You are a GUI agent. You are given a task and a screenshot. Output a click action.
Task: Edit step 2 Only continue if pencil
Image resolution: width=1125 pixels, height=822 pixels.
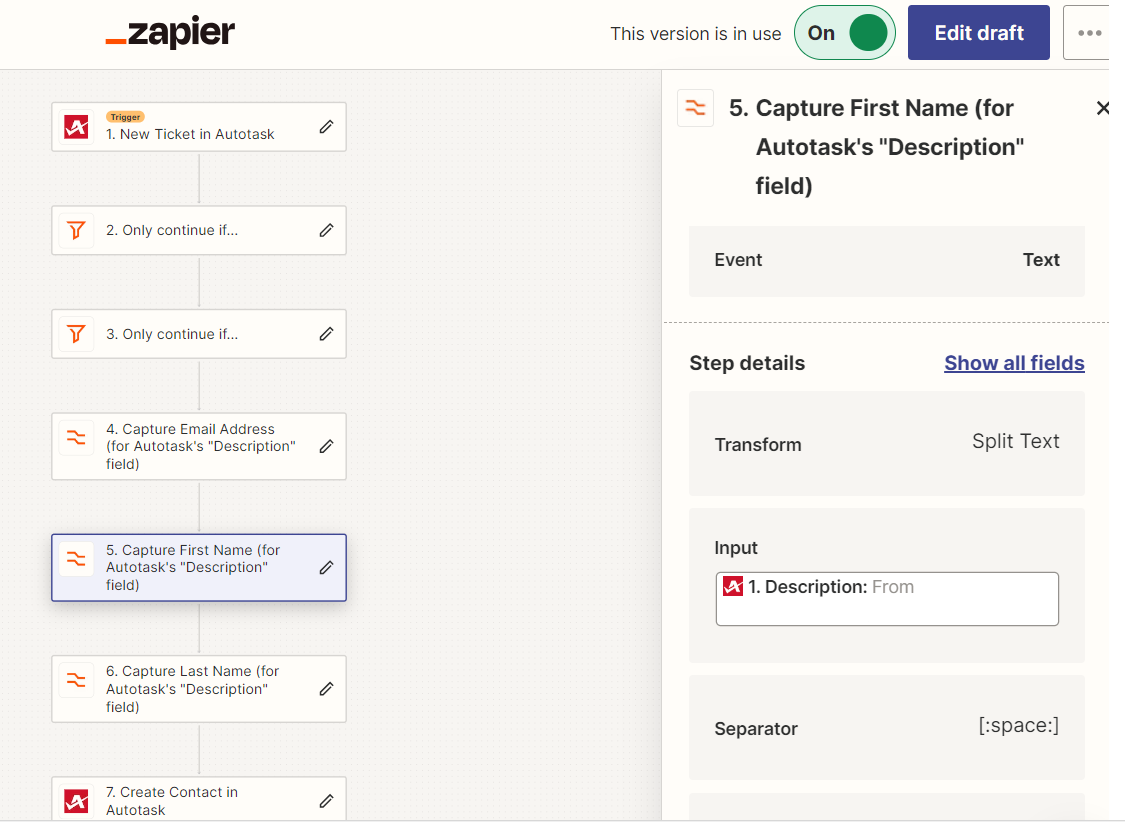[326, 230]
